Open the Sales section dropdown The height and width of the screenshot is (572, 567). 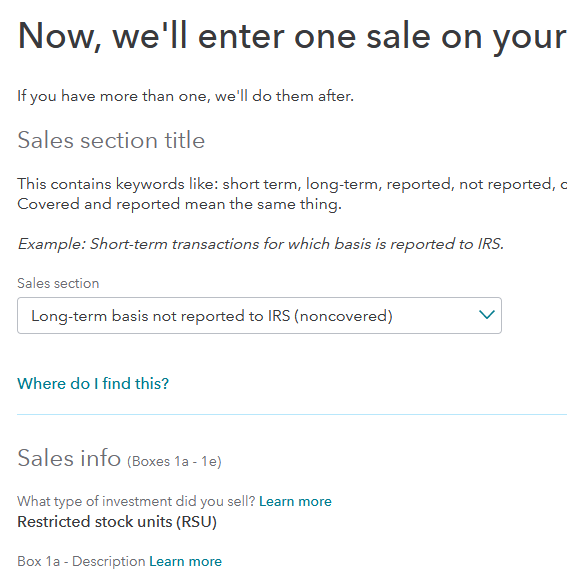click(259, 316)
